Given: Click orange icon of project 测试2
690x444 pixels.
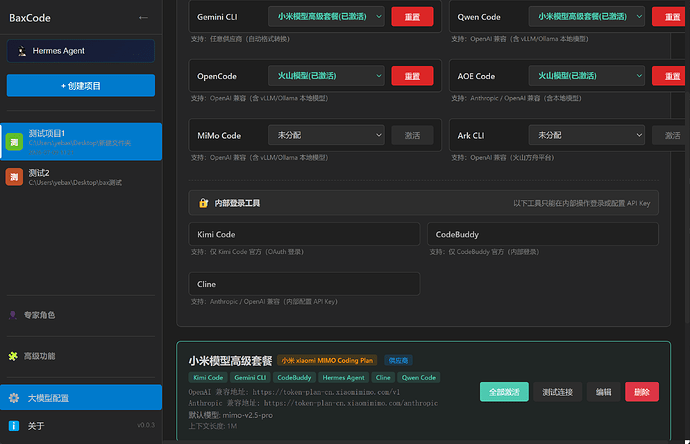Looking at the screenshot, I should click(x=14, y=177).
